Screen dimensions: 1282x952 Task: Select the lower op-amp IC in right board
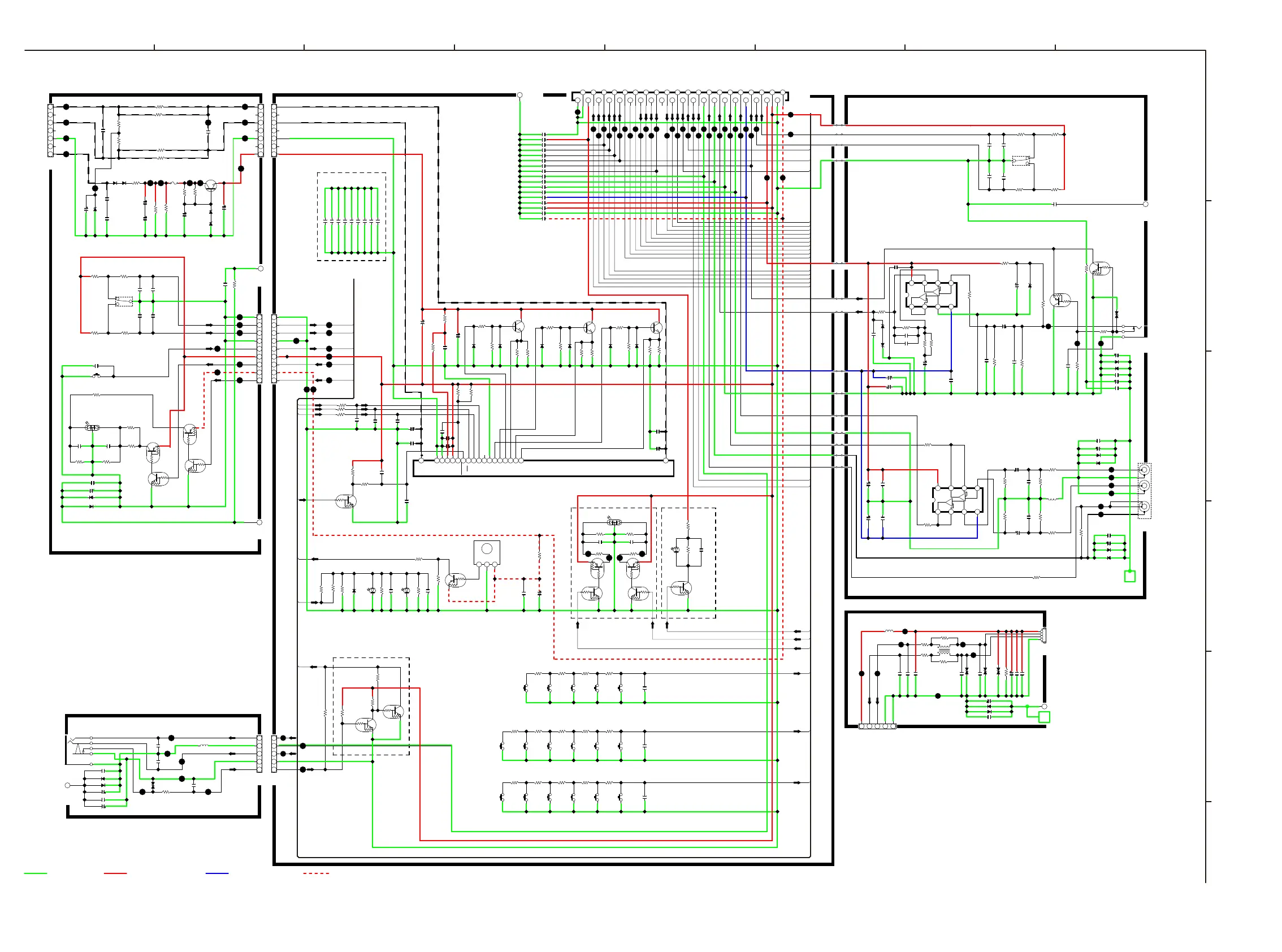click(x=957, y=500)
